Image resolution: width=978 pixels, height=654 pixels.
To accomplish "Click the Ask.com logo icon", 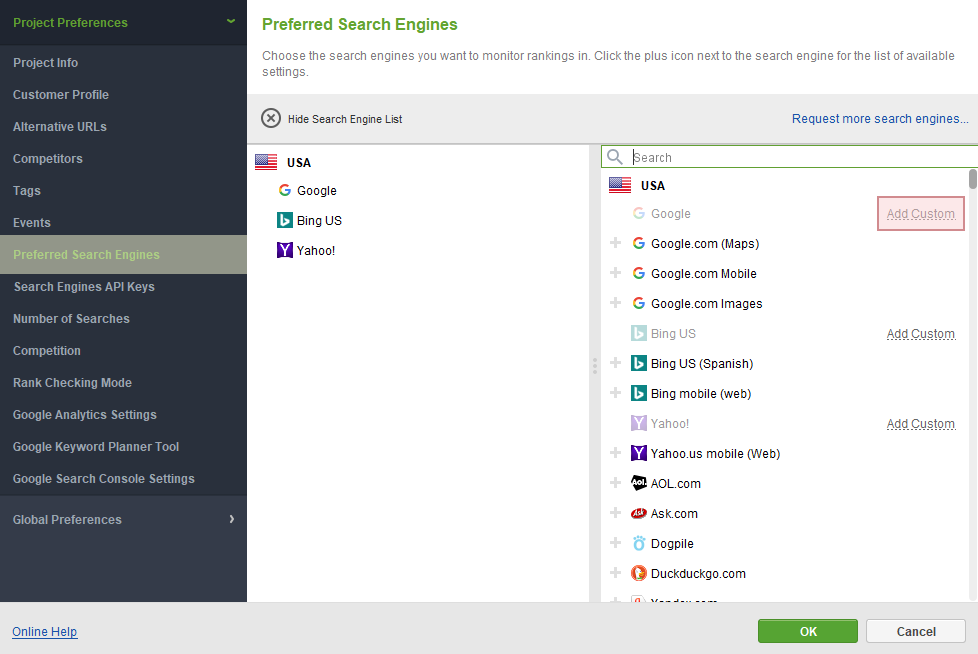I will tap(639, 513).
